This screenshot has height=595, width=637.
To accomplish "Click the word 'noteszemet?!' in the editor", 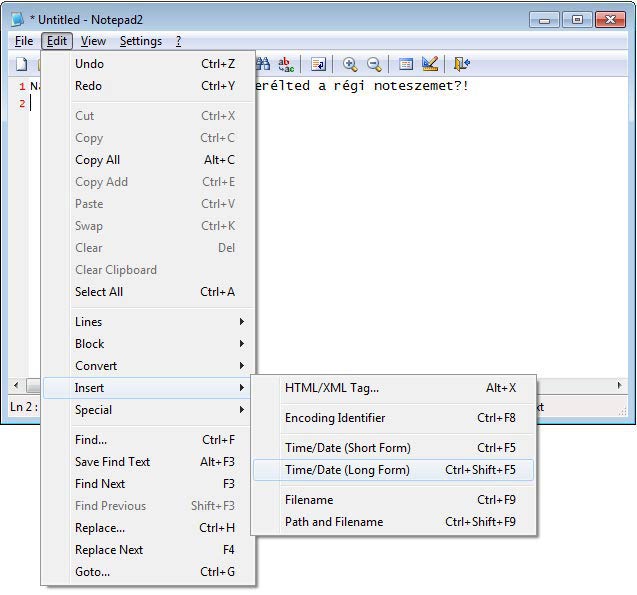I will pyautogui.click(x=421, y=86).
